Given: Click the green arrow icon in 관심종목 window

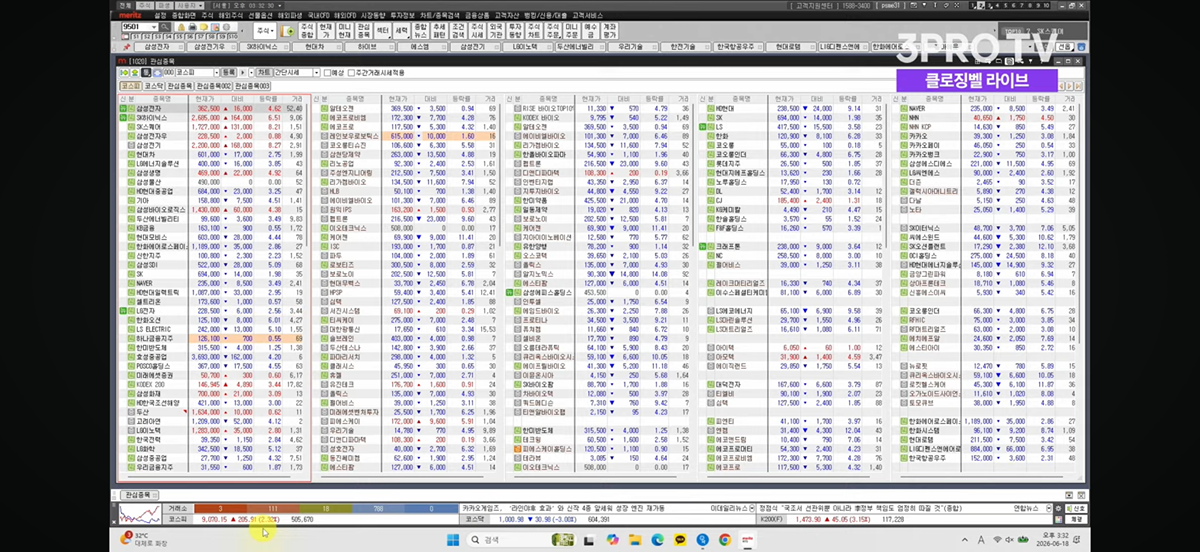Looking at the screenshot, I should click(124, 72).
